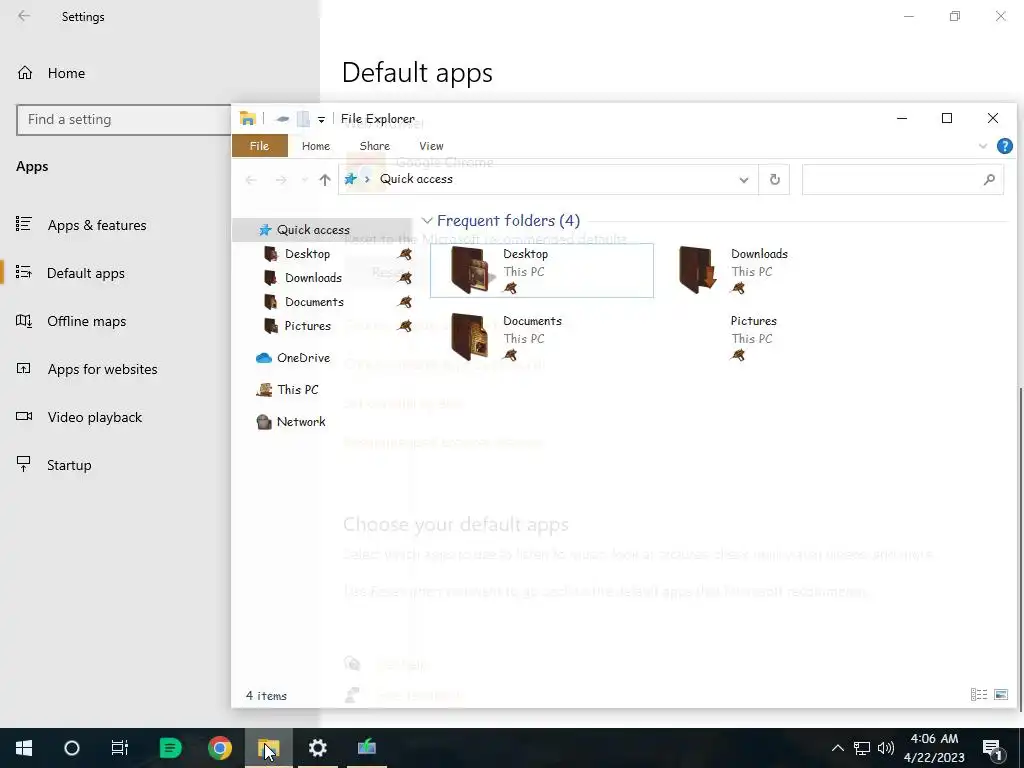Select Downloads in the navigation pane
The height and width of the screenshot is (768, 1024).
(x=313, y=278)
